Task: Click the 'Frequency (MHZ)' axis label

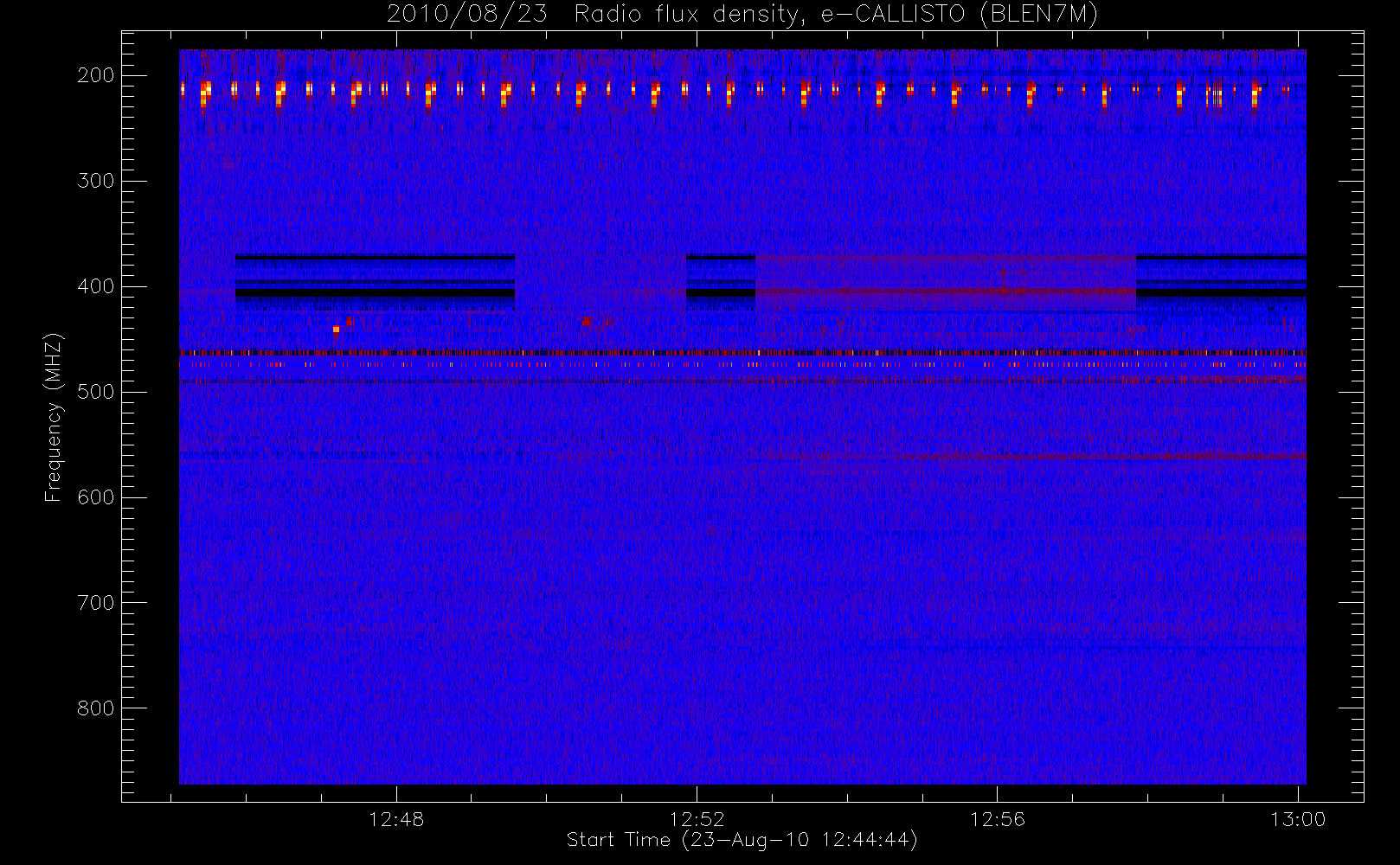Action: tap(54, 418)
